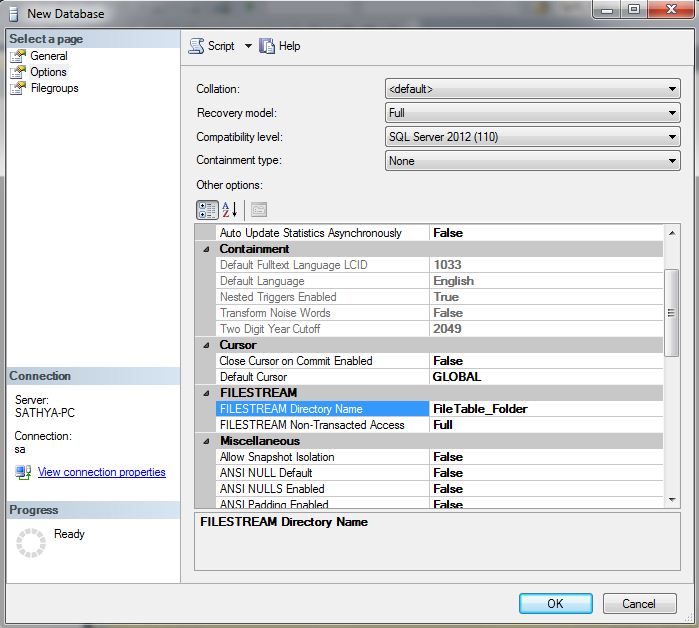The image size is (699, 628).
Task: Click the OK button
Action: (x=555, y=603)
